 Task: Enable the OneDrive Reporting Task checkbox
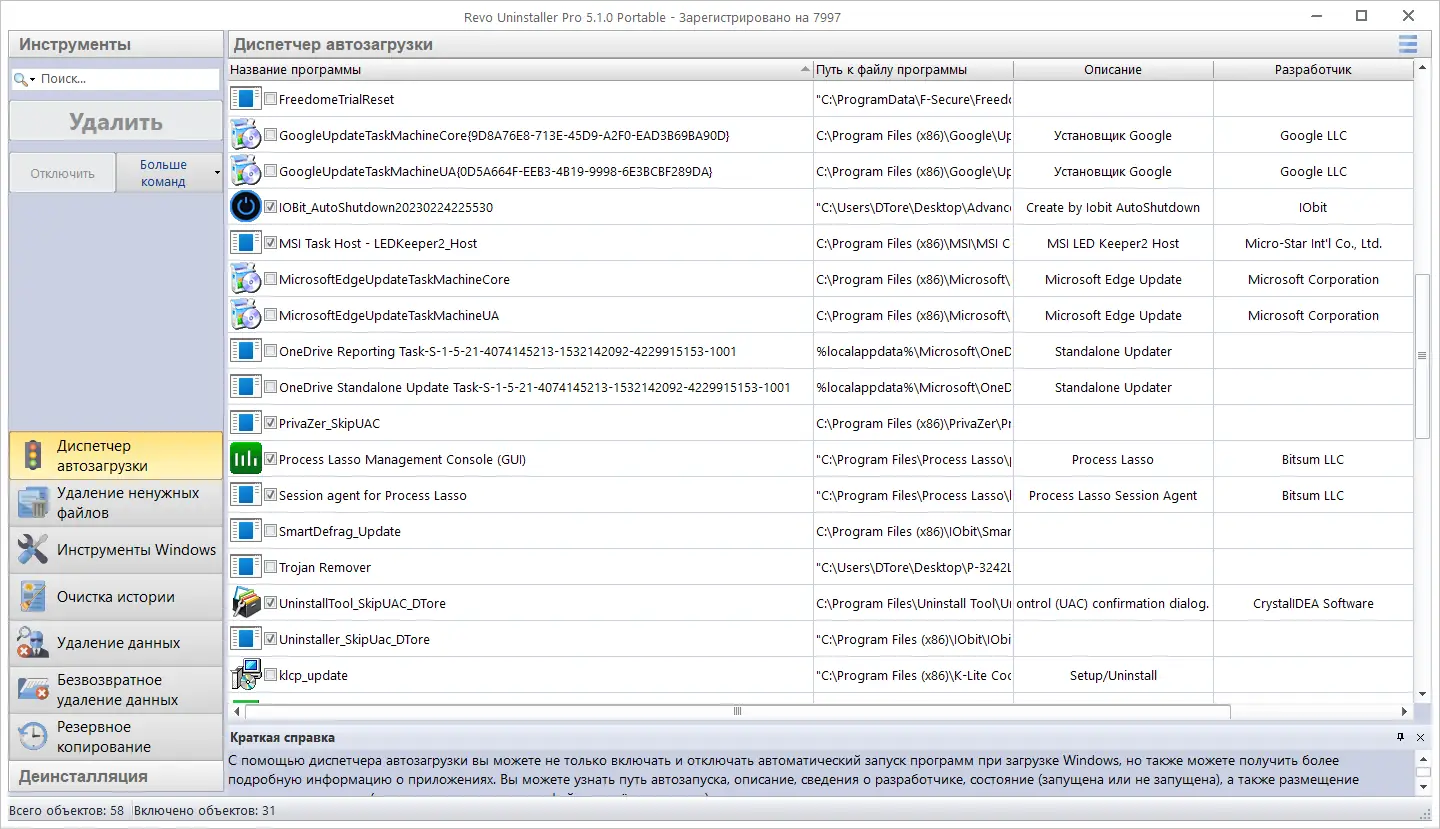click(270, 351)
